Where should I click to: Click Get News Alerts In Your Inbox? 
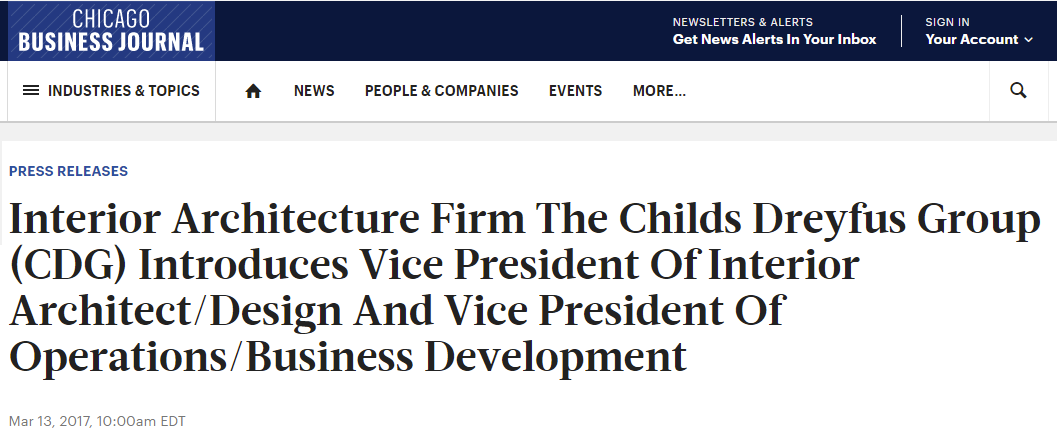click(x=775, y=39)
